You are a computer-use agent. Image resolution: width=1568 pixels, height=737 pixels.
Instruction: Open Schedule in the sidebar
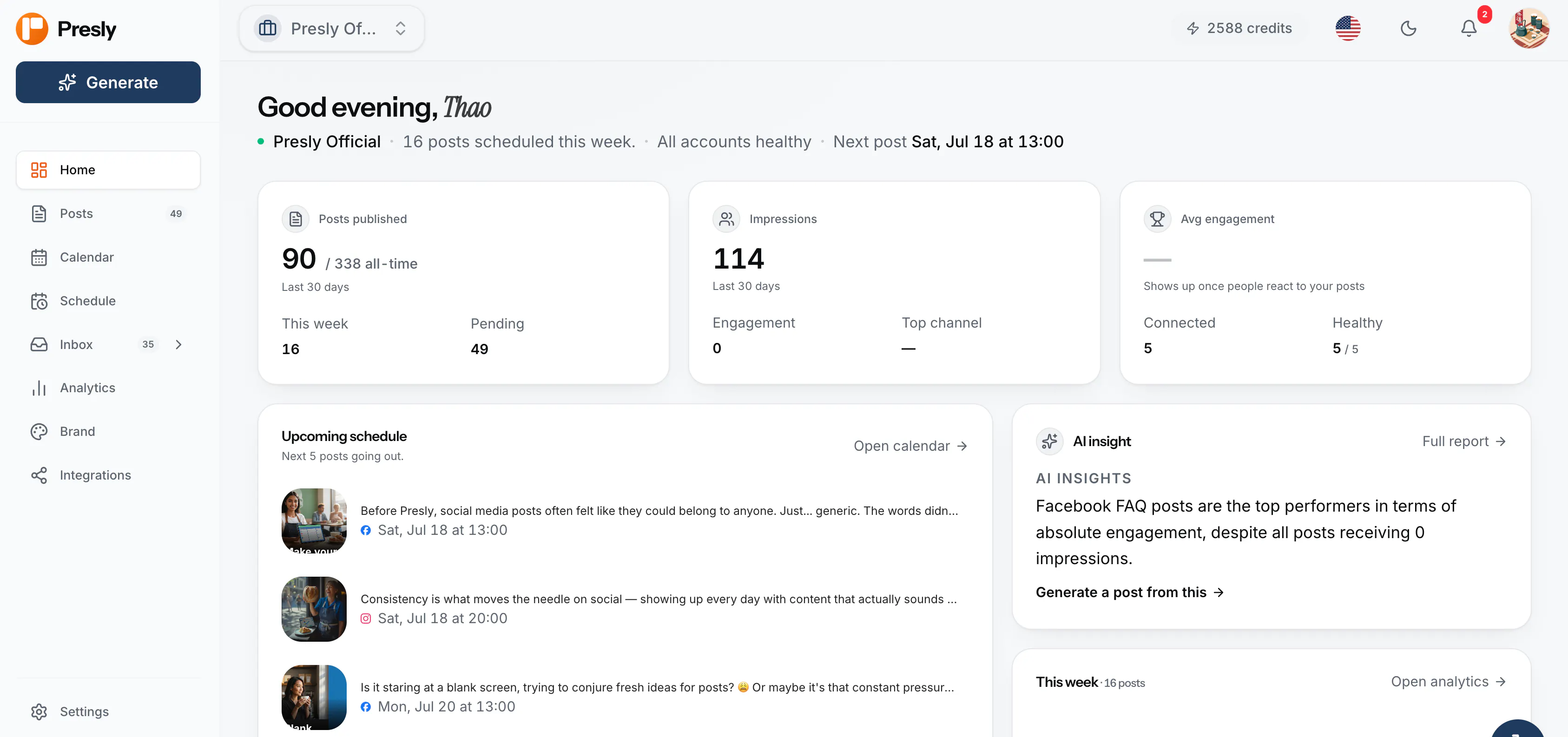pos(108,301)
